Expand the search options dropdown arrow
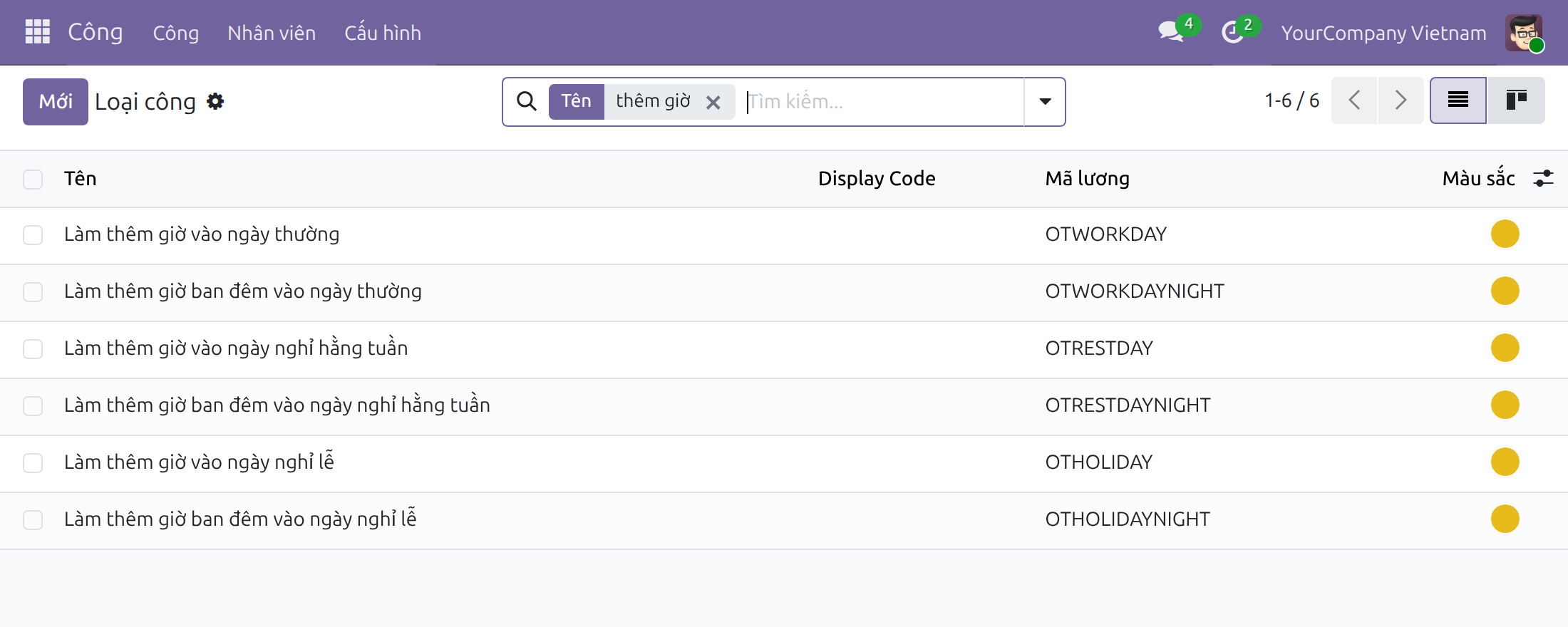This screenshot has width=1568, height=627. tap(1045, 101)
